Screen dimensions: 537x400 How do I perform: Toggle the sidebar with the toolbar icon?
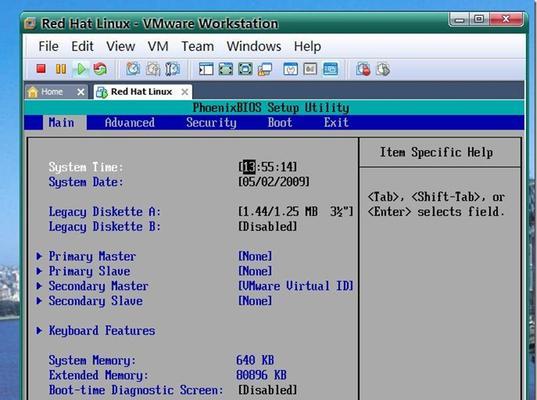tap(206, 69)
